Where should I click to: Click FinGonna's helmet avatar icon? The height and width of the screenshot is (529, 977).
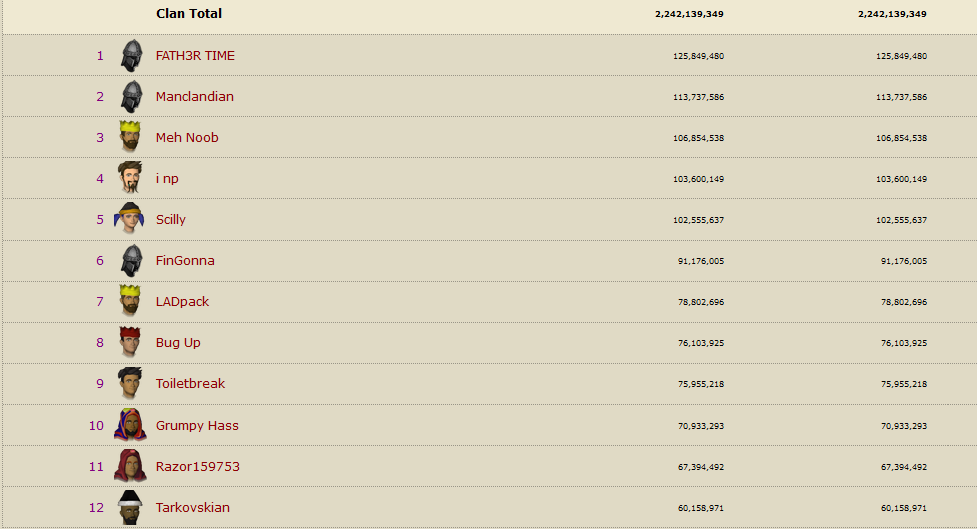coord(131,261)
